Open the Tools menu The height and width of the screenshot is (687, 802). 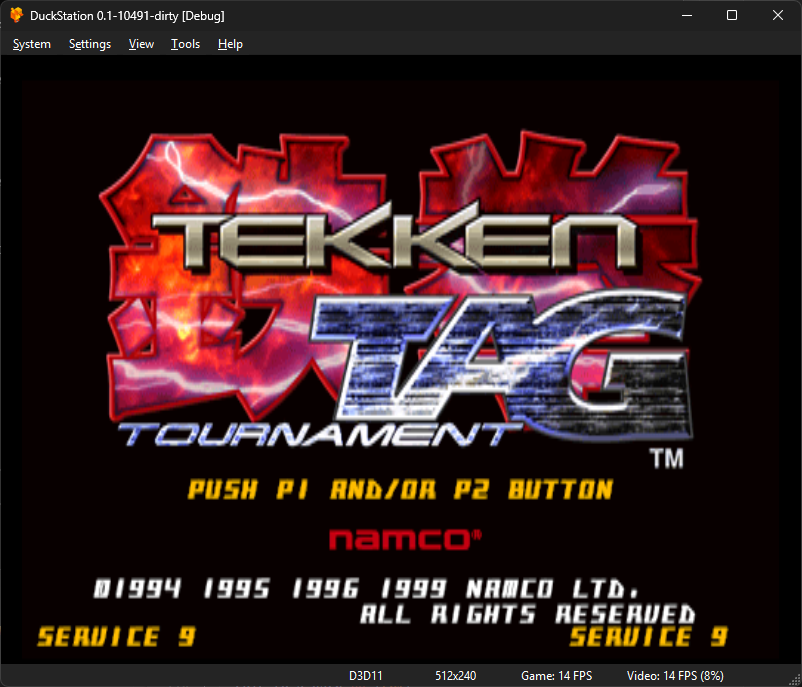(x=185, y=44)
